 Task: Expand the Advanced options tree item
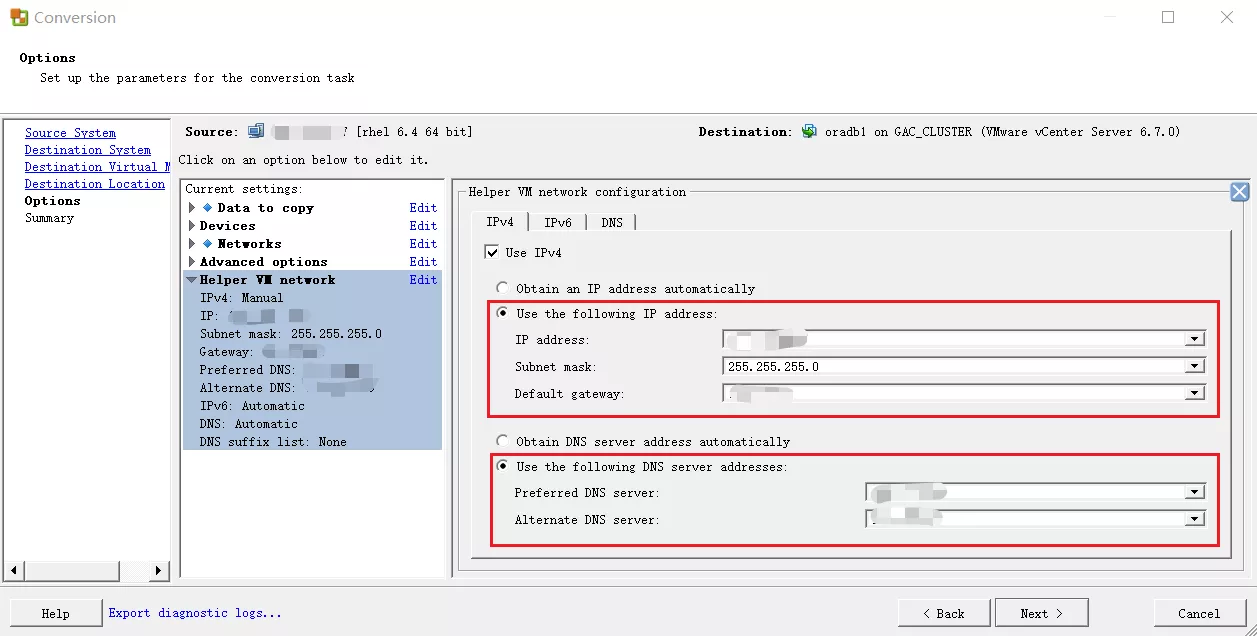(x=192, y=262)
